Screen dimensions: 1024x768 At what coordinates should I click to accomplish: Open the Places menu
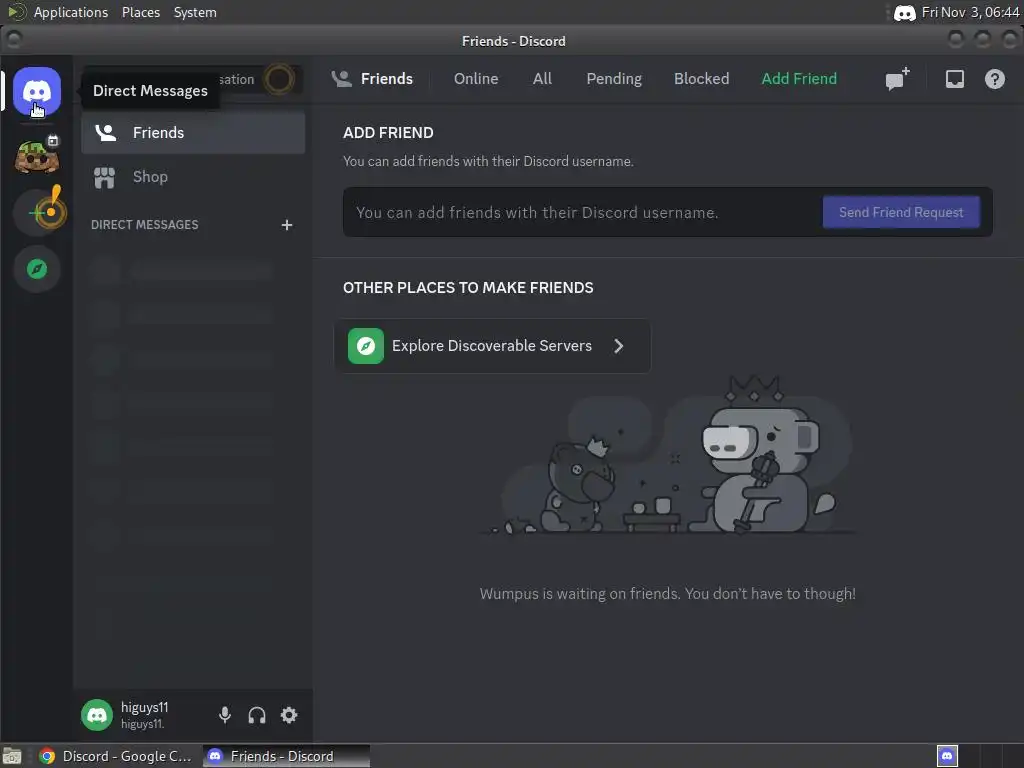pyautogui.click(x=140, y=12)
